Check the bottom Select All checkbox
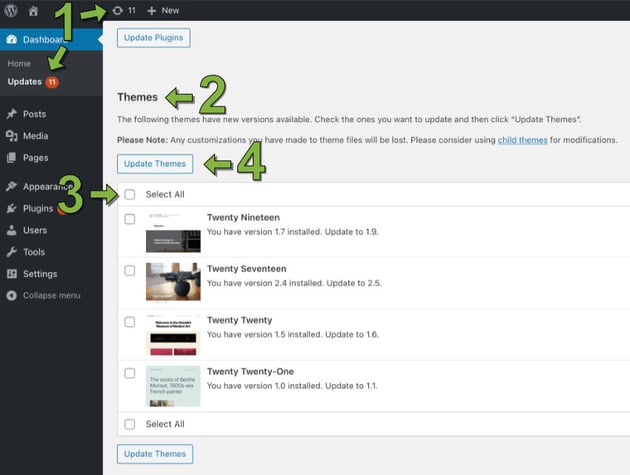The width and height of the screenshot is (630, 475). [130, 424]
